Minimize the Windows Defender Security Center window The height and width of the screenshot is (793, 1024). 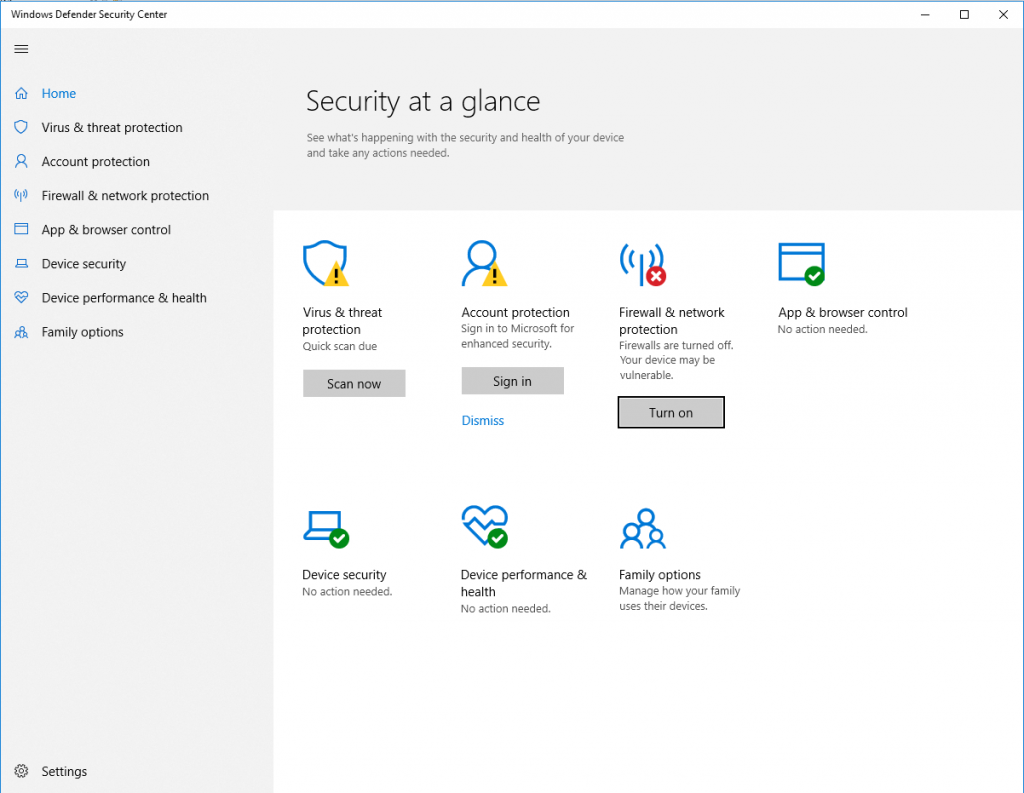[x=925, y=14]
